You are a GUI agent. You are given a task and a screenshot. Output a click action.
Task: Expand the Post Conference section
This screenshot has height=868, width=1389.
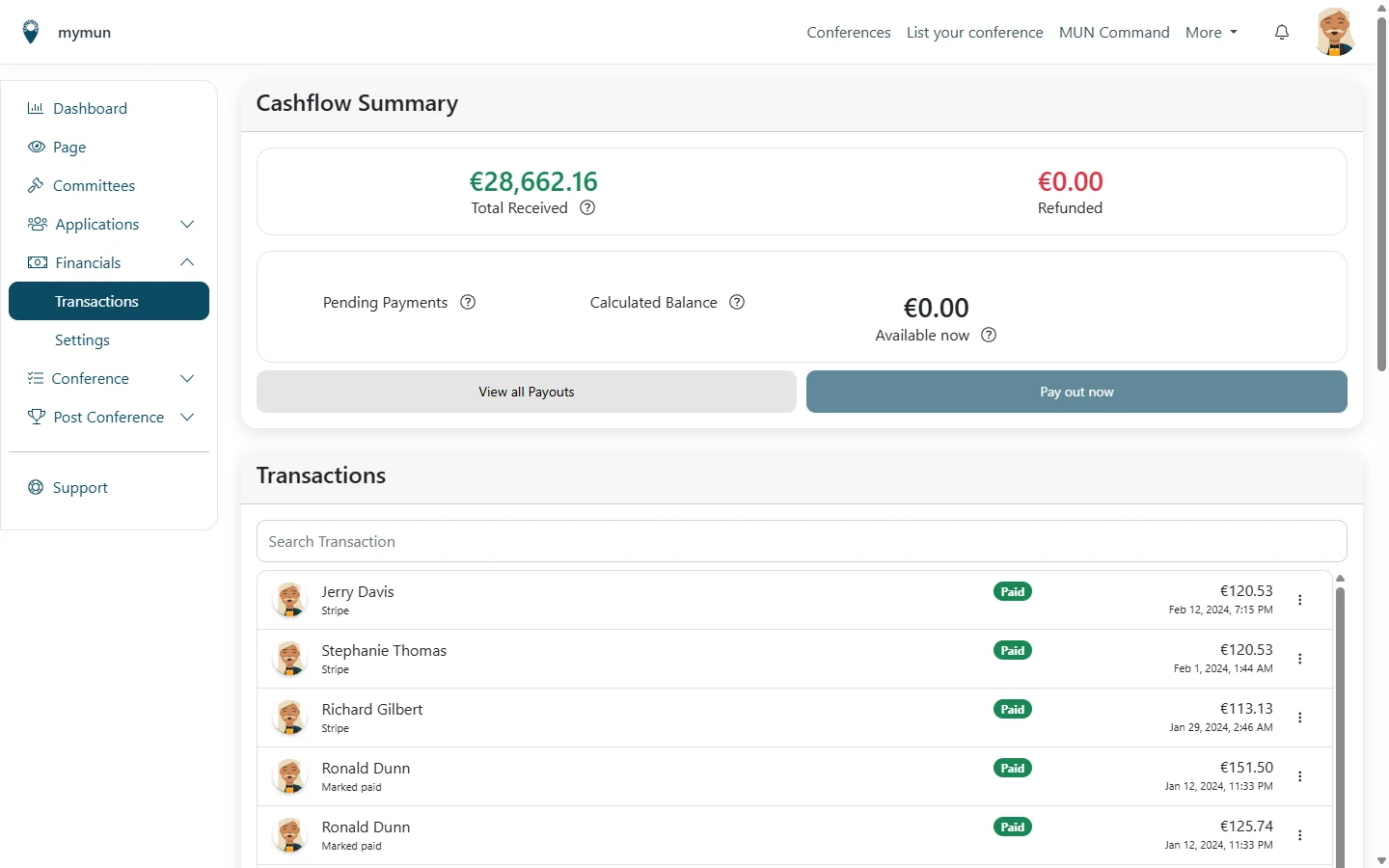pos(187,417)
